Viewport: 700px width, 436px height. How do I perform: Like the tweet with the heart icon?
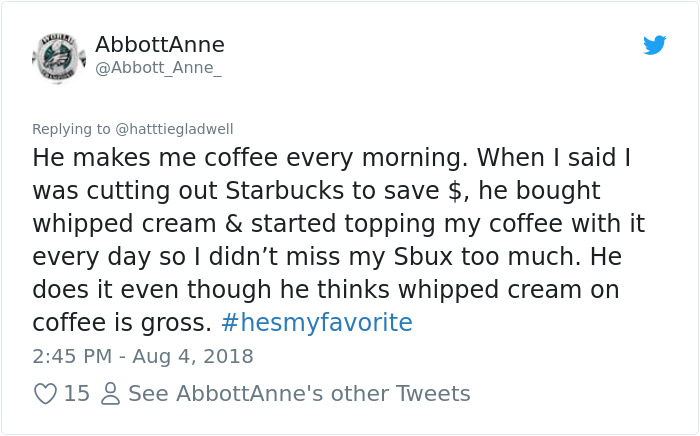point(45,394)
